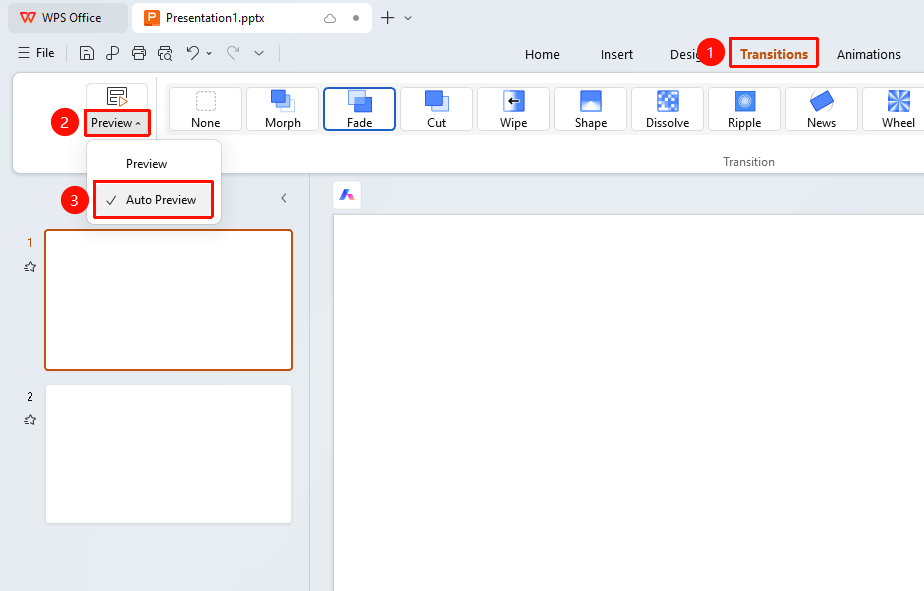Select slide 2 thumbnail
Image resolution: width=924 pixels, height=591 pixels.
(169, 454)
